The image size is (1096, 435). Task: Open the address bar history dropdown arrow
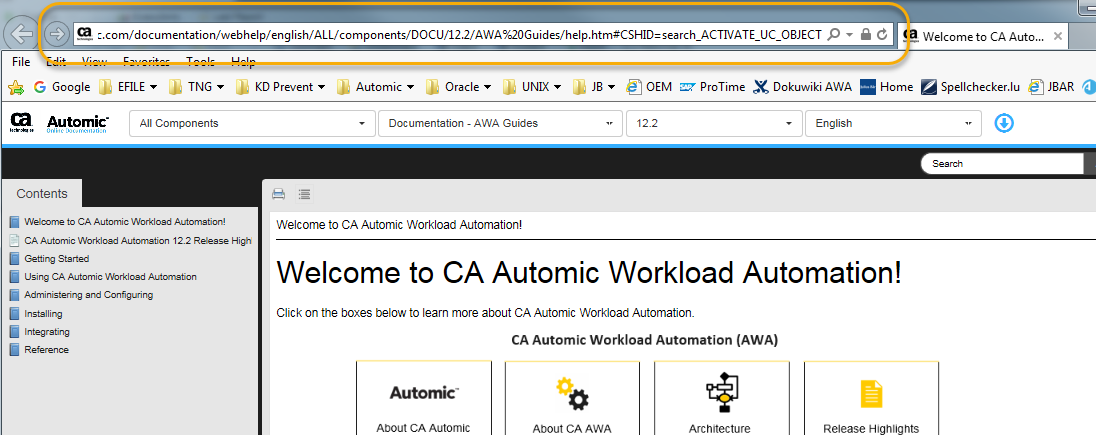pos(849,34)
